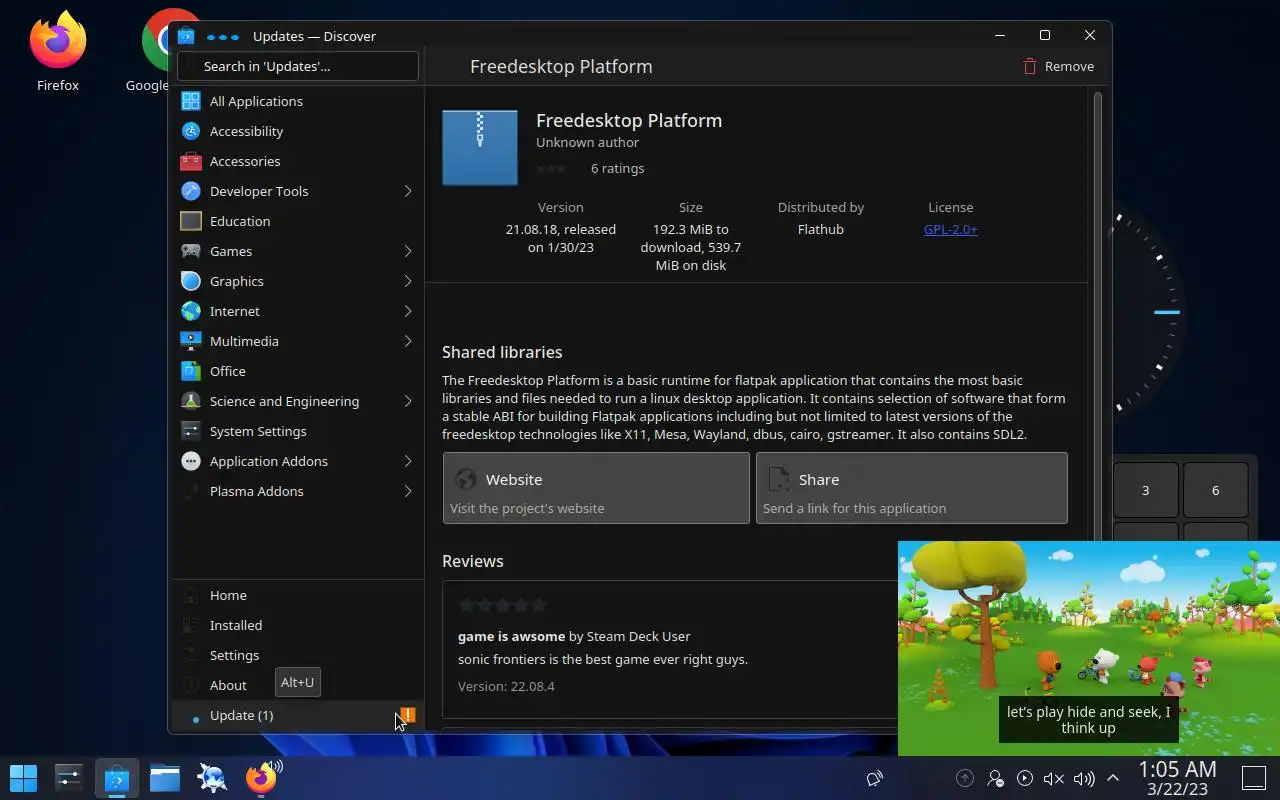
Task: Open the clock showing 1:05 AM
Action: coord(1177,778)
